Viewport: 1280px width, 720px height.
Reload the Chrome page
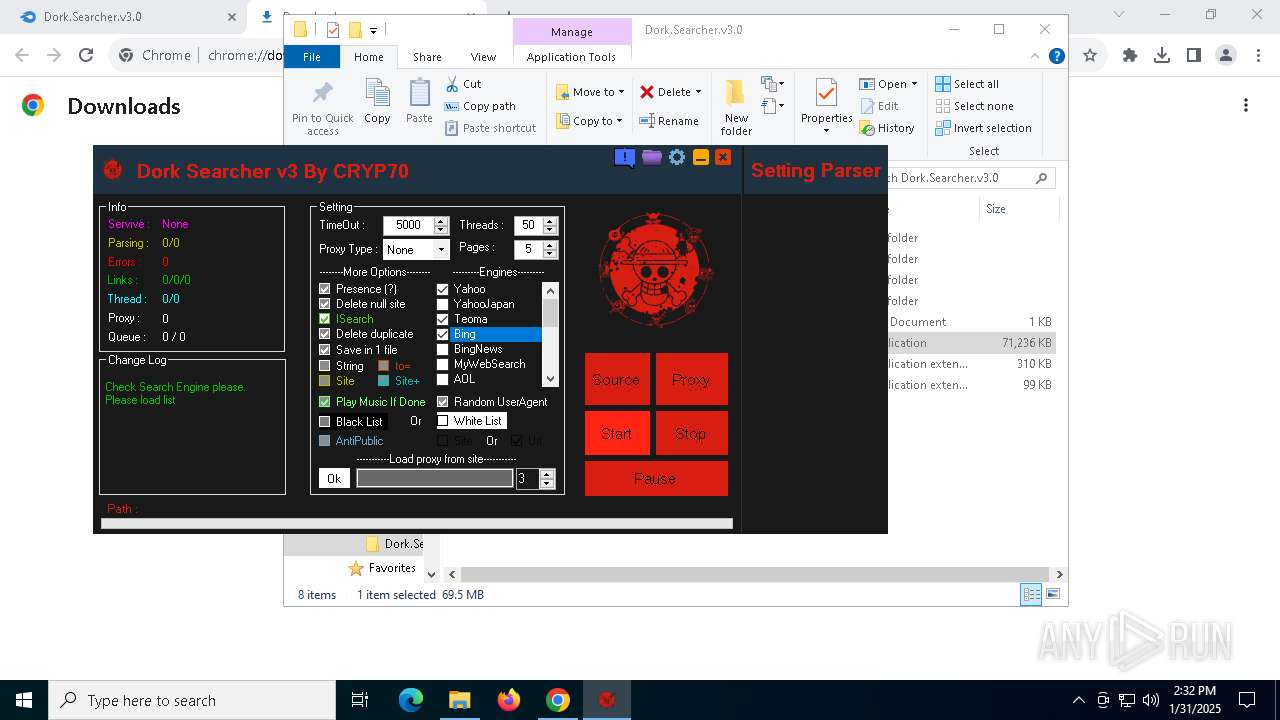click(x=86, y=56)
